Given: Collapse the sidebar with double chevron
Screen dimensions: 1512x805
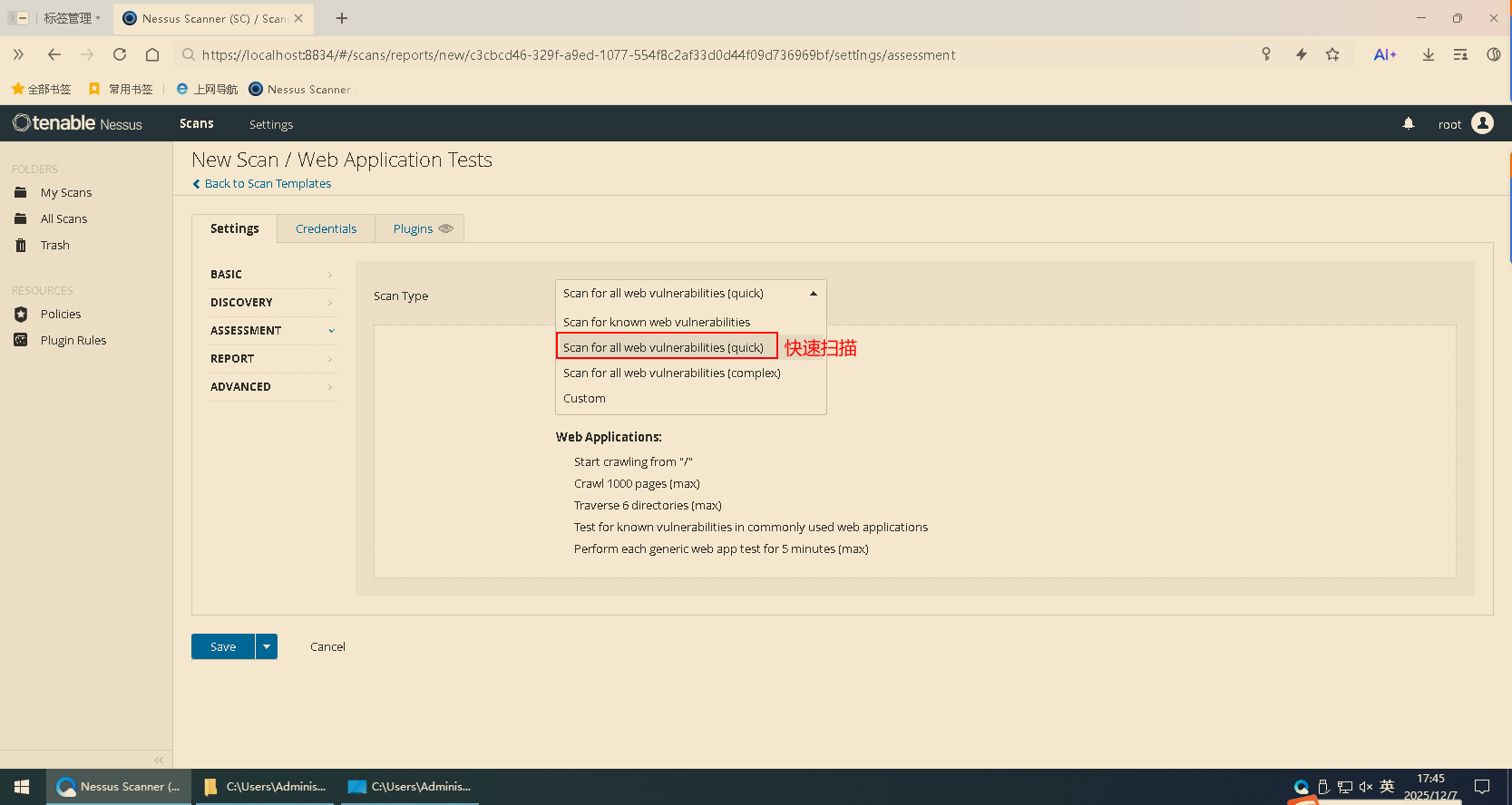Looking at the screenshot, I should point(159,760).
